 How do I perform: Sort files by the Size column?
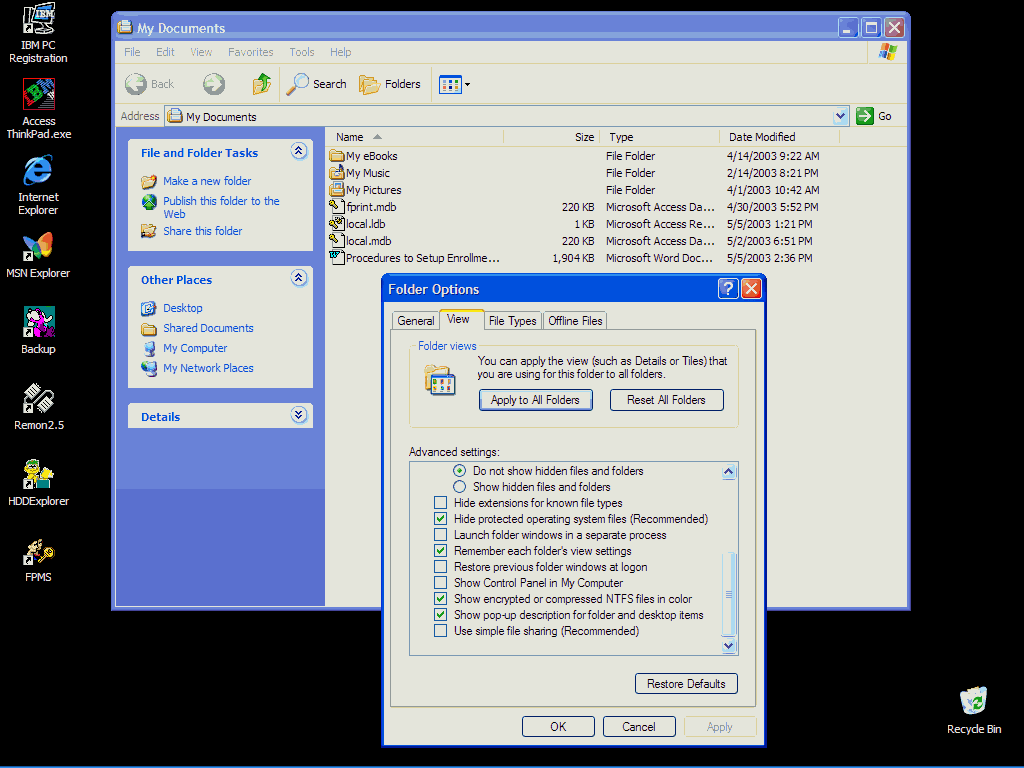click(x=551, y=137)
